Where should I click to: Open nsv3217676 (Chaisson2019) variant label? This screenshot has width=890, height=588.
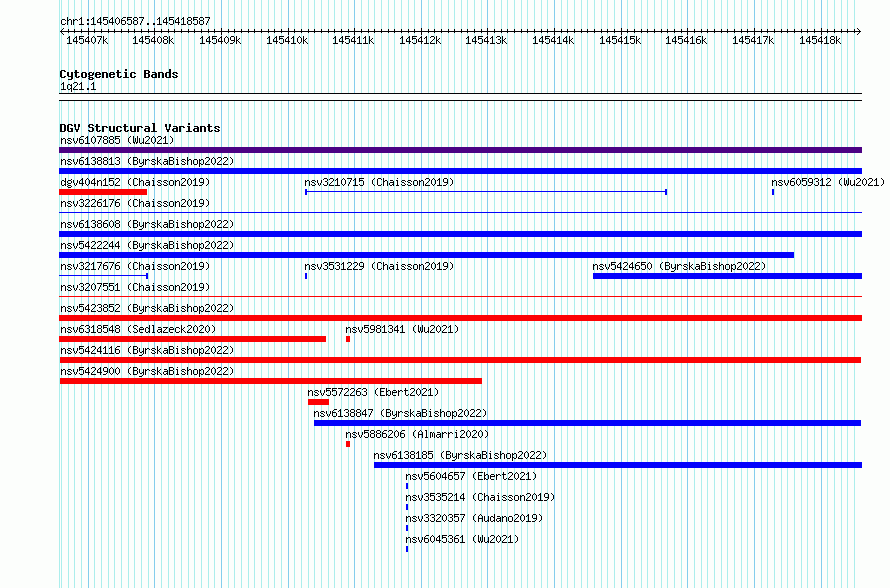point(135,266)
